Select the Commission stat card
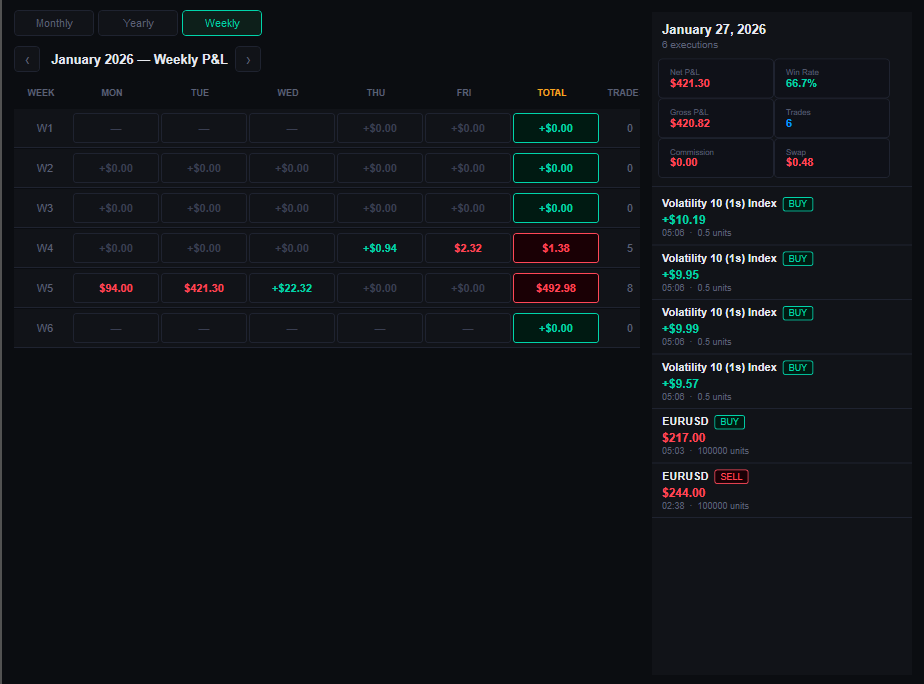The image size is (924, 684). tap(715, 158)
